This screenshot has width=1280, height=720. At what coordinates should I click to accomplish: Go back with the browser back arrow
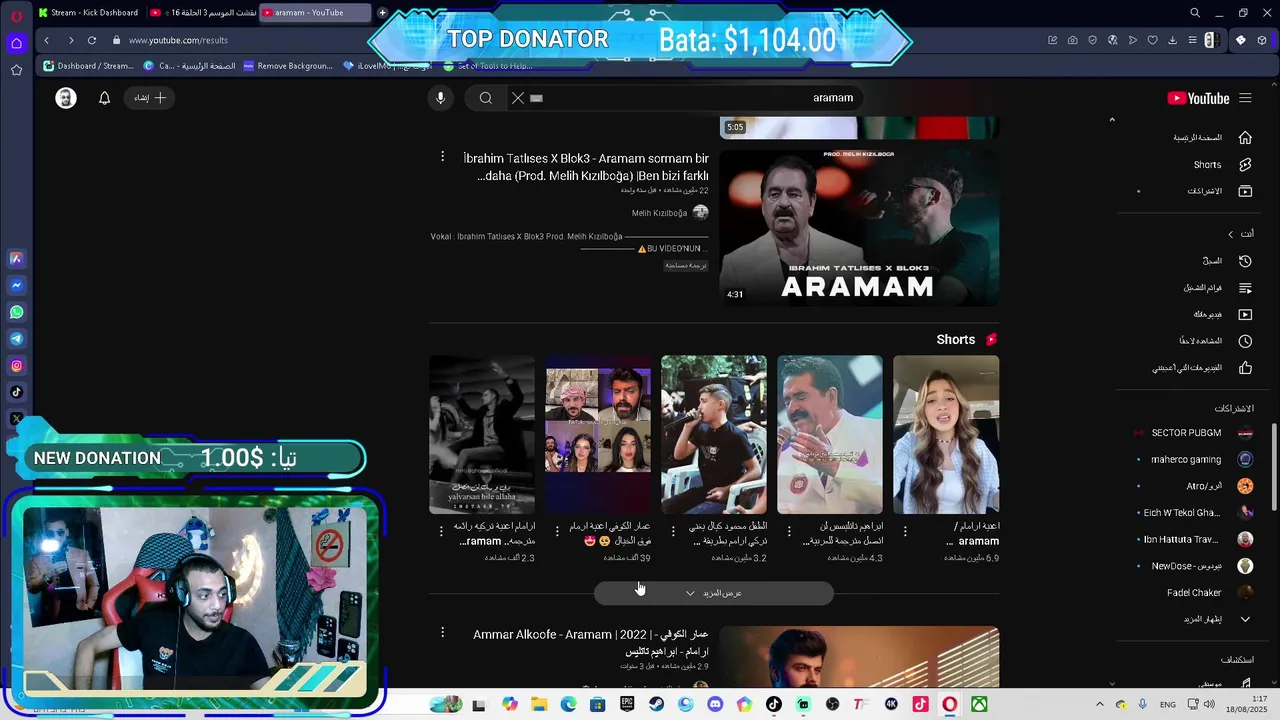pos(46,40)
